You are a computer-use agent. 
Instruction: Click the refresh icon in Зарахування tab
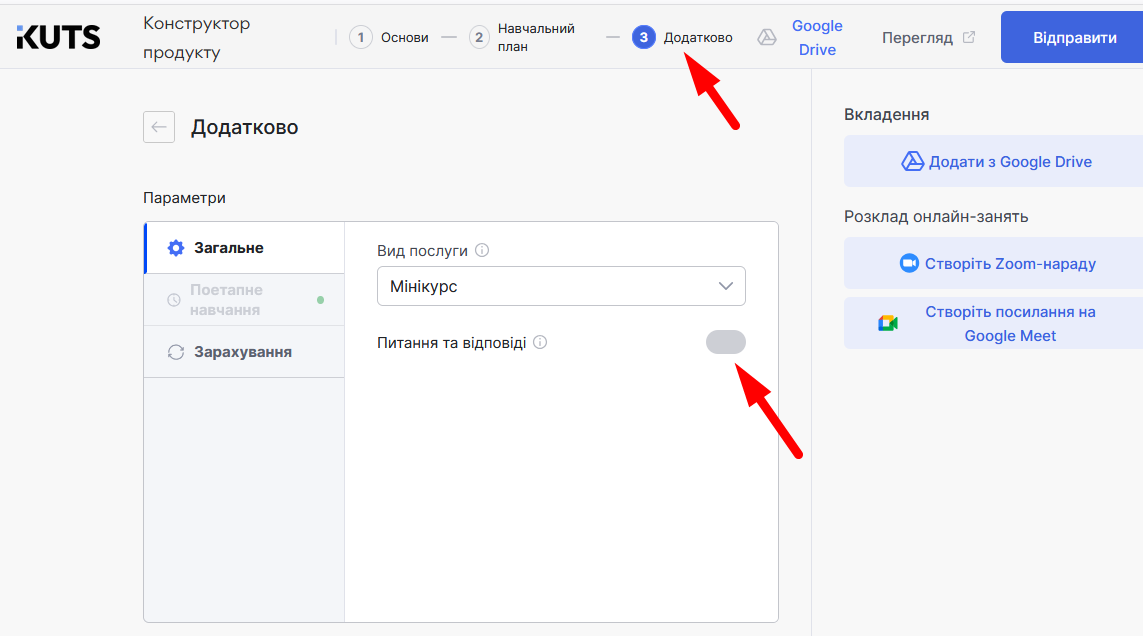coord(176,352)
